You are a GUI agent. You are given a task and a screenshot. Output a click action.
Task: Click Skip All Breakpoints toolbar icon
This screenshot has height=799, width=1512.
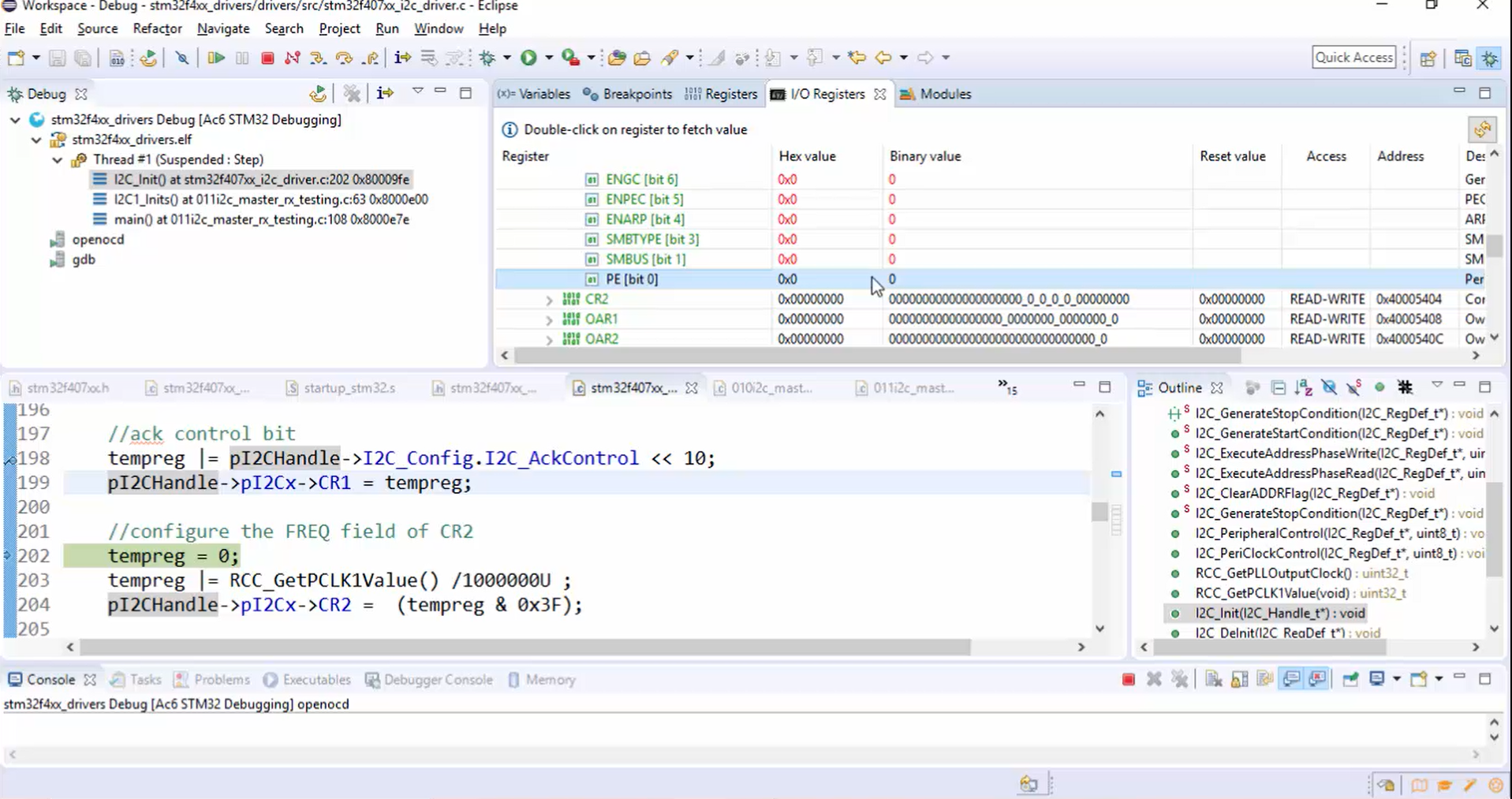pyautogui.click(x=182, y=58)
